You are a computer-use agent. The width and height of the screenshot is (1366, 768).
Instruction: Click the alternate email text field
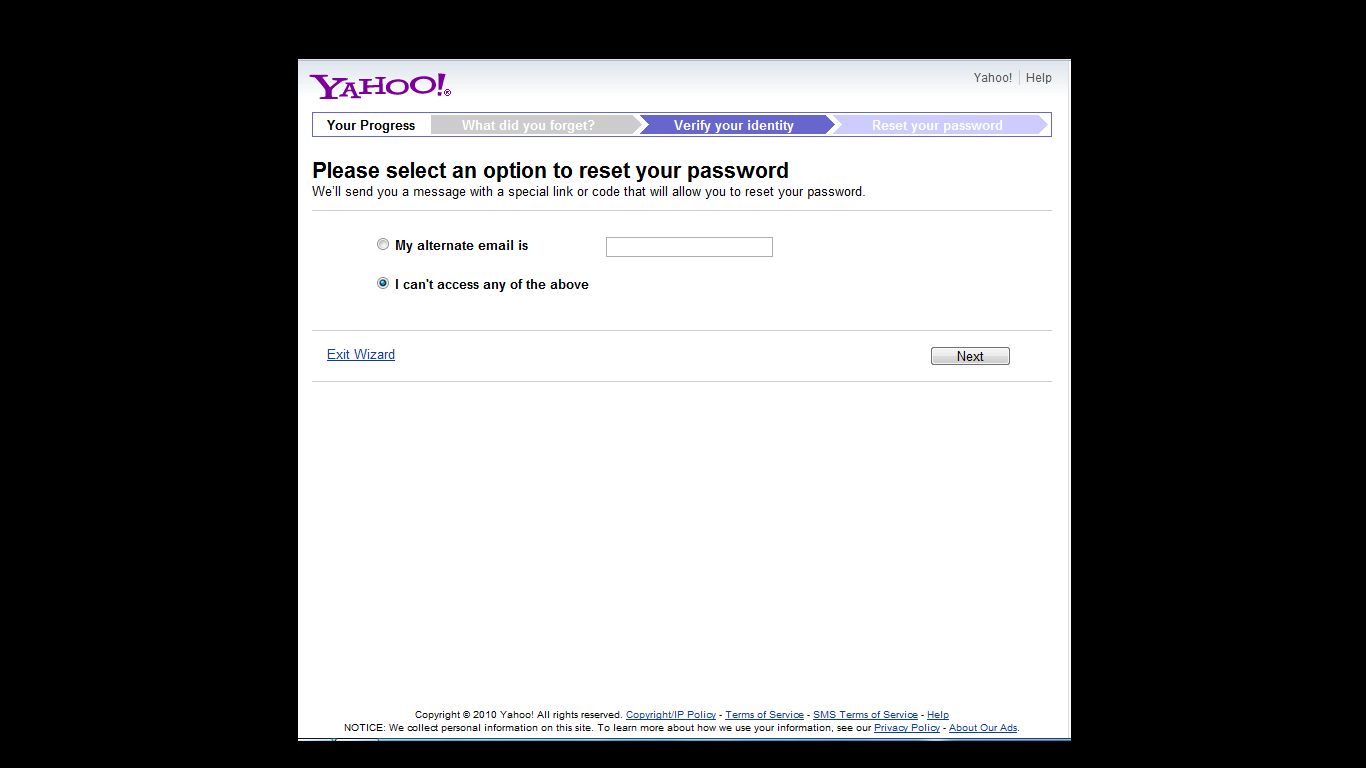click(x=689, y=247)
